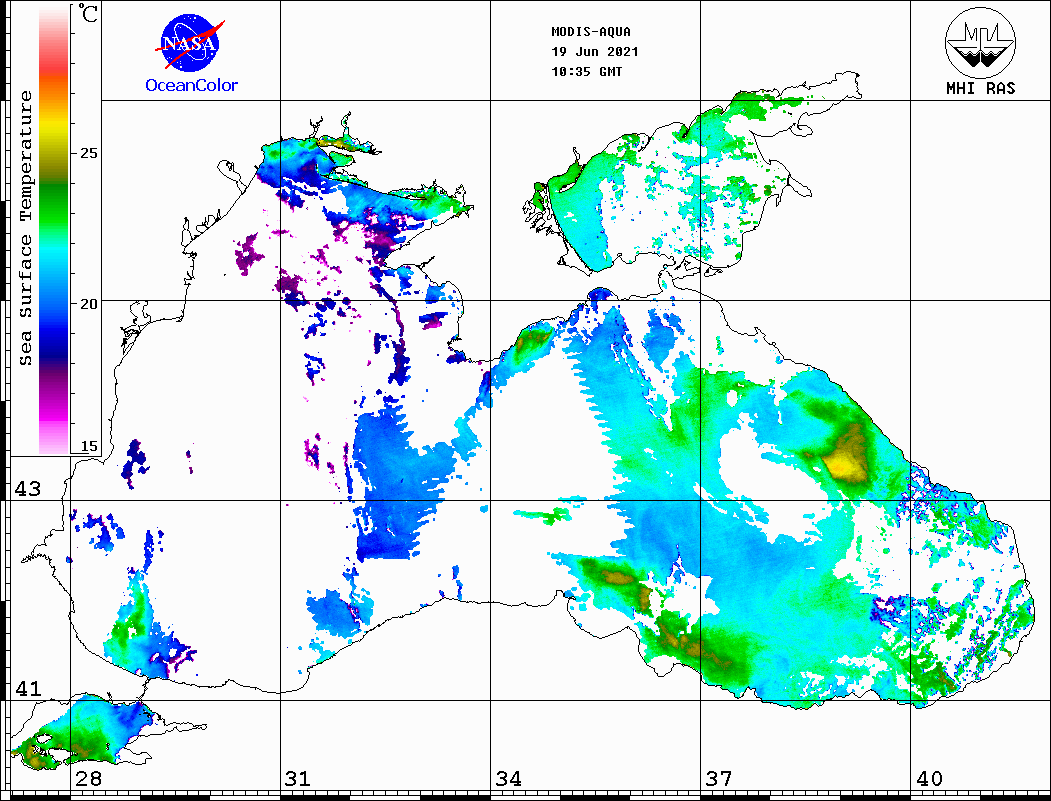
Task: Click the longitude label 34
Action: pyautogui.click(x=508, y=779)
